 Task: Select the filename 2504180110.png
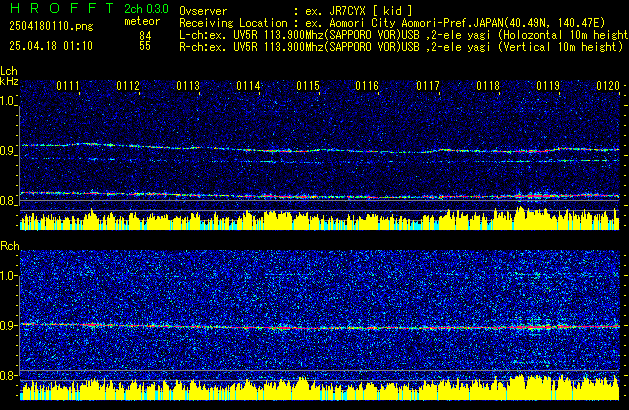tap(51, 26)
